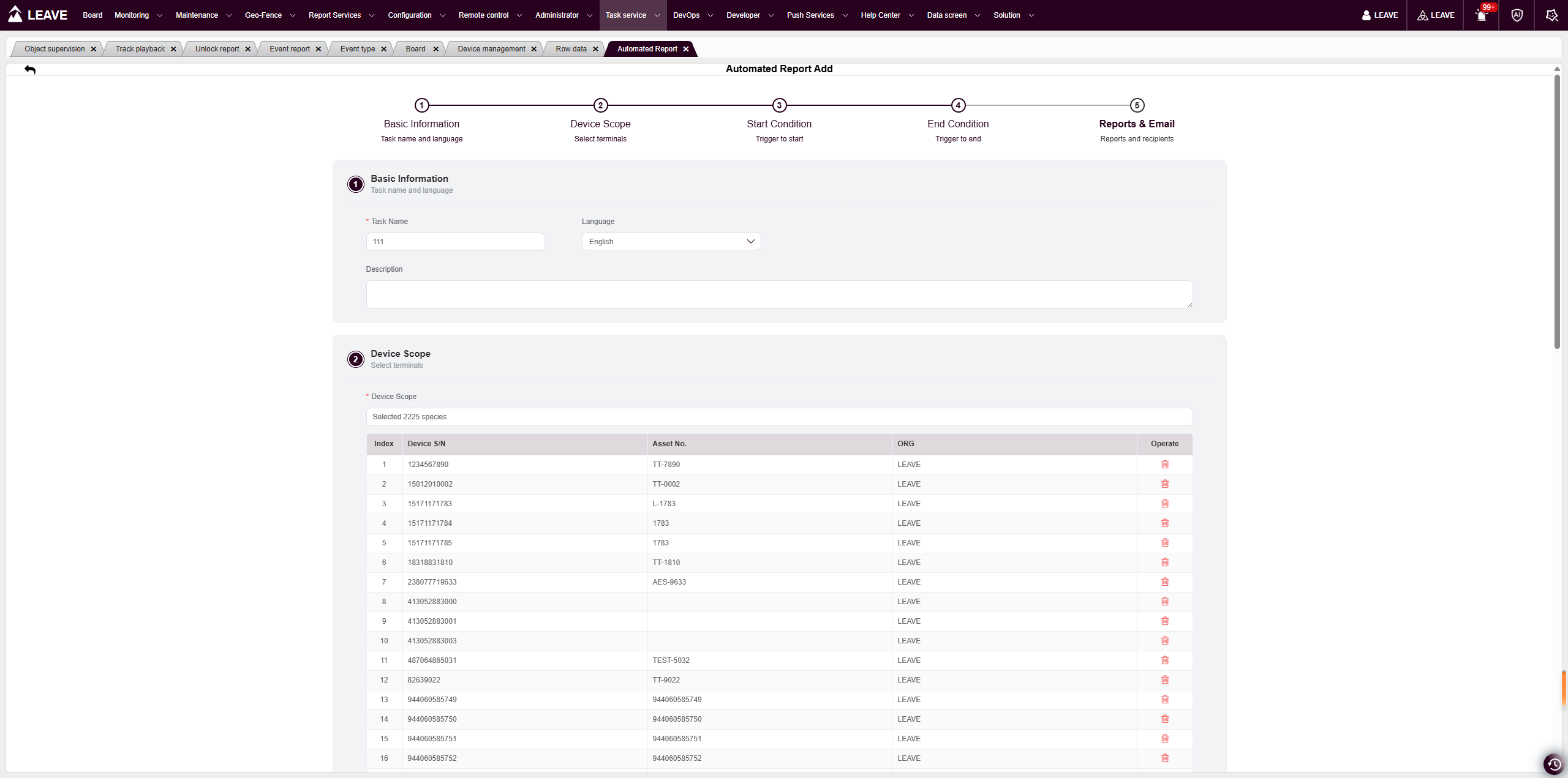
Task: Delete device row 1234567890
Action: tap(1165, 465)
